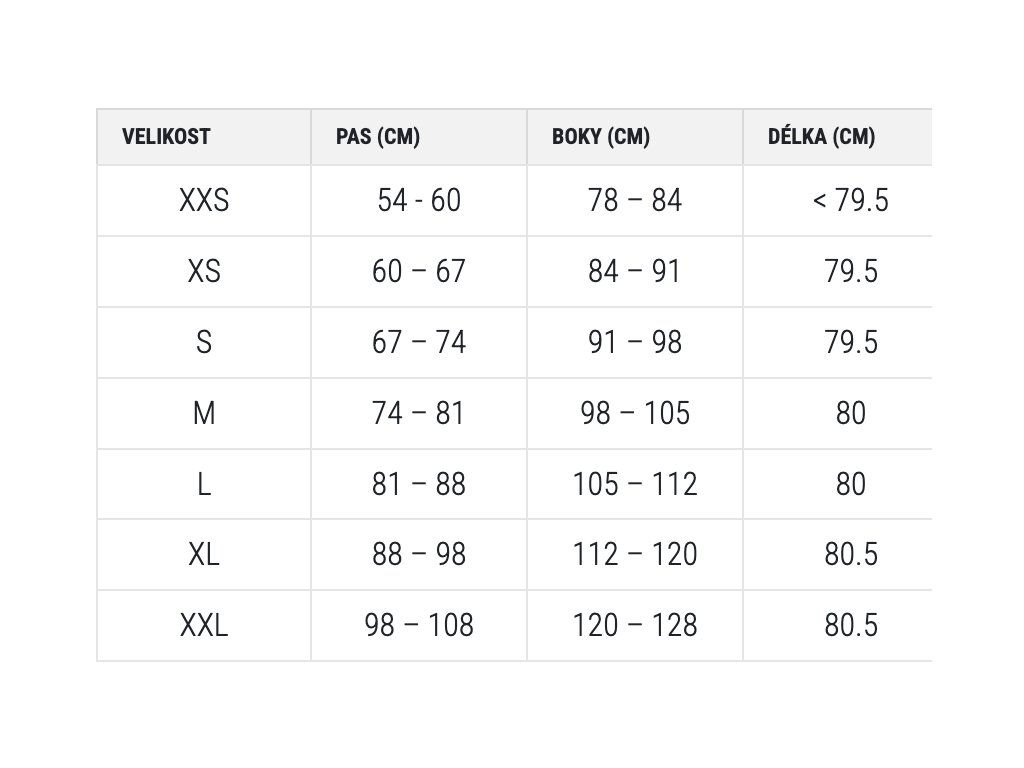Click the PAS (CM) column header
This screenshot has width=1024, height=768.
click(x=377, y=136)
